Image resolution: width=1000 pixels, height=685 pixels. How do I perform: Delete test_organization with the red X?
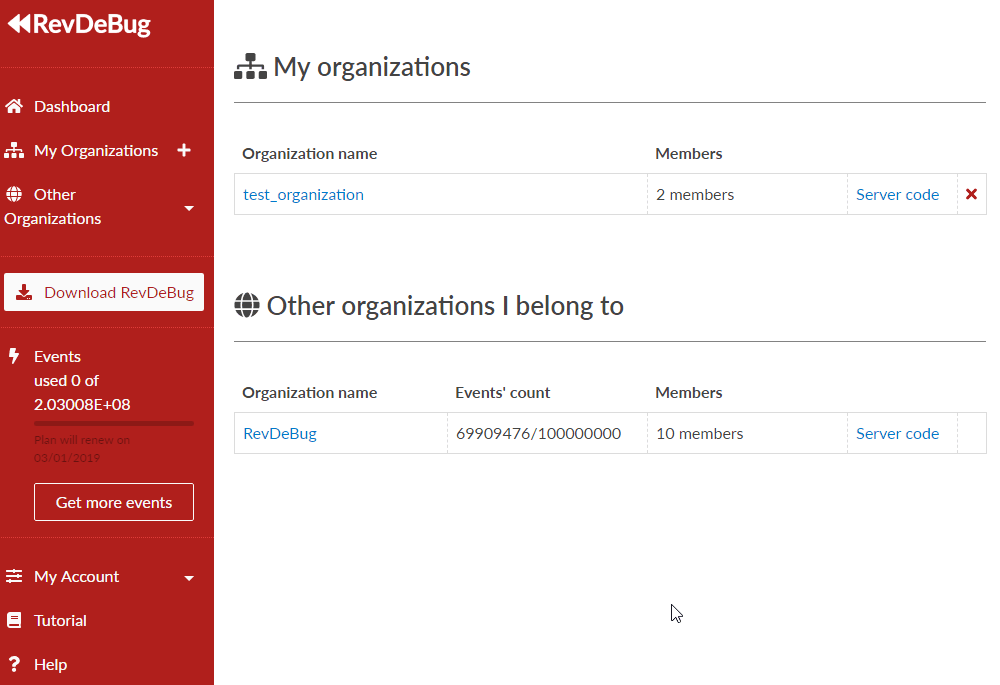point(971,194)
